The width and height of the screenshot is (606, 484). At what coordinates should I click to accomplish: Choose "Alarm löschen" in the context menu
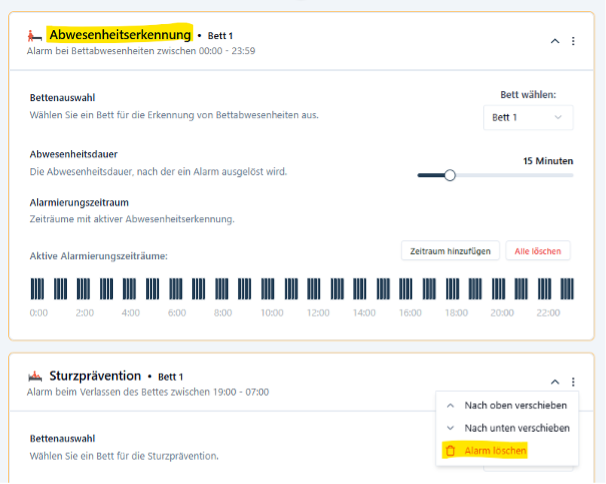[495, 451]
